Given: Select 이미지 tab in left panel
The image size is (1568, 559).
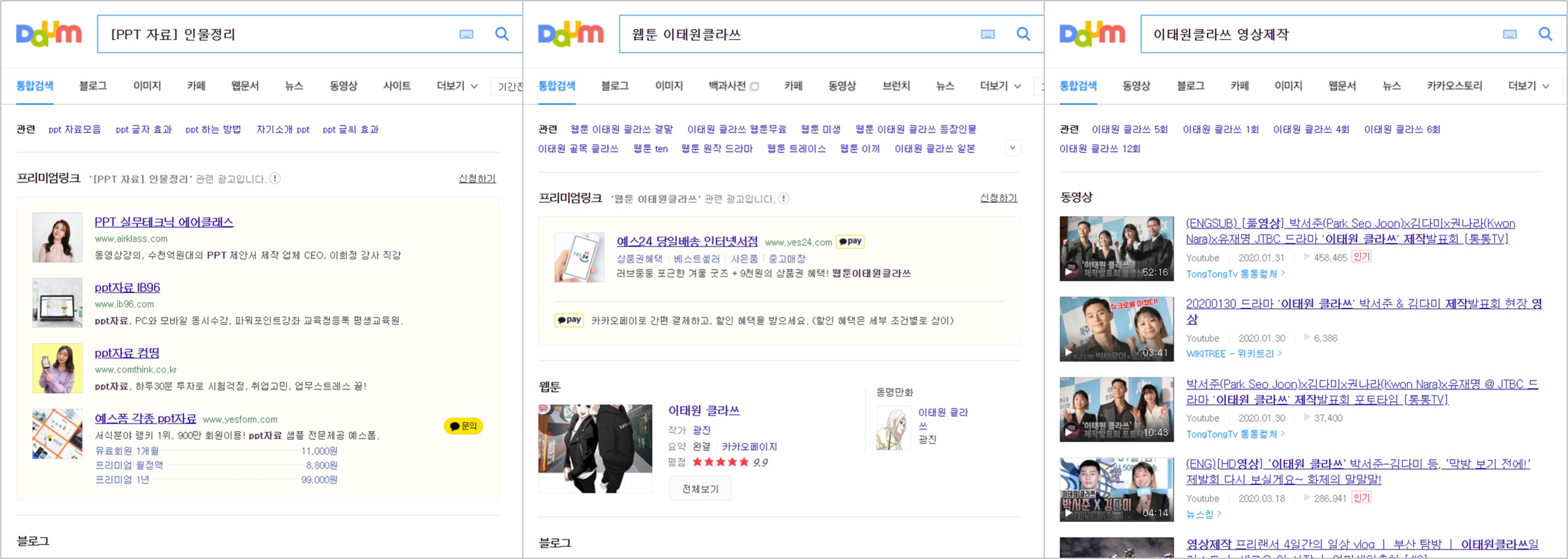Looking at the screenshot, I should [x=147, y=86].
